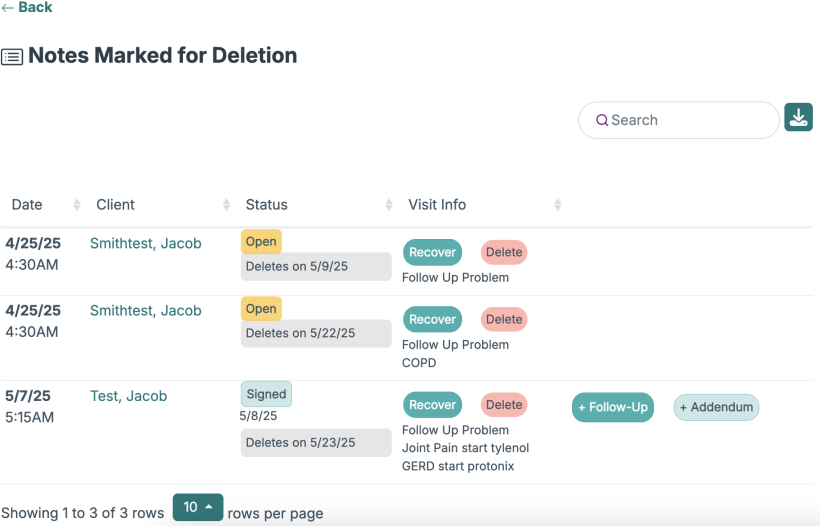Delete the signed Test, Jacob note
The width and height of the screenshot is (820, 526).
click(x=504, y=405)
